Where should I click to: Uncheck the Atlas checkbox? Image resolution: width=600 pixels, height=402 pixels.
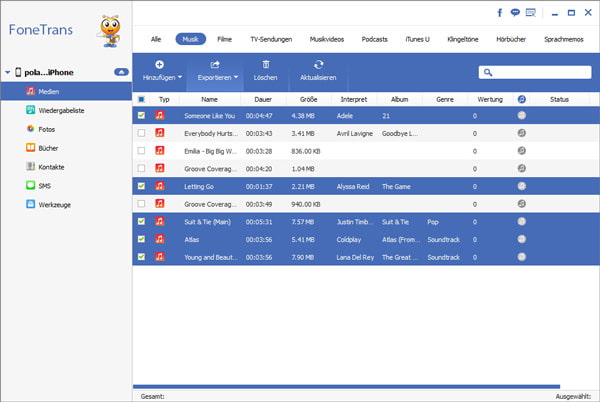click(141, 239)
